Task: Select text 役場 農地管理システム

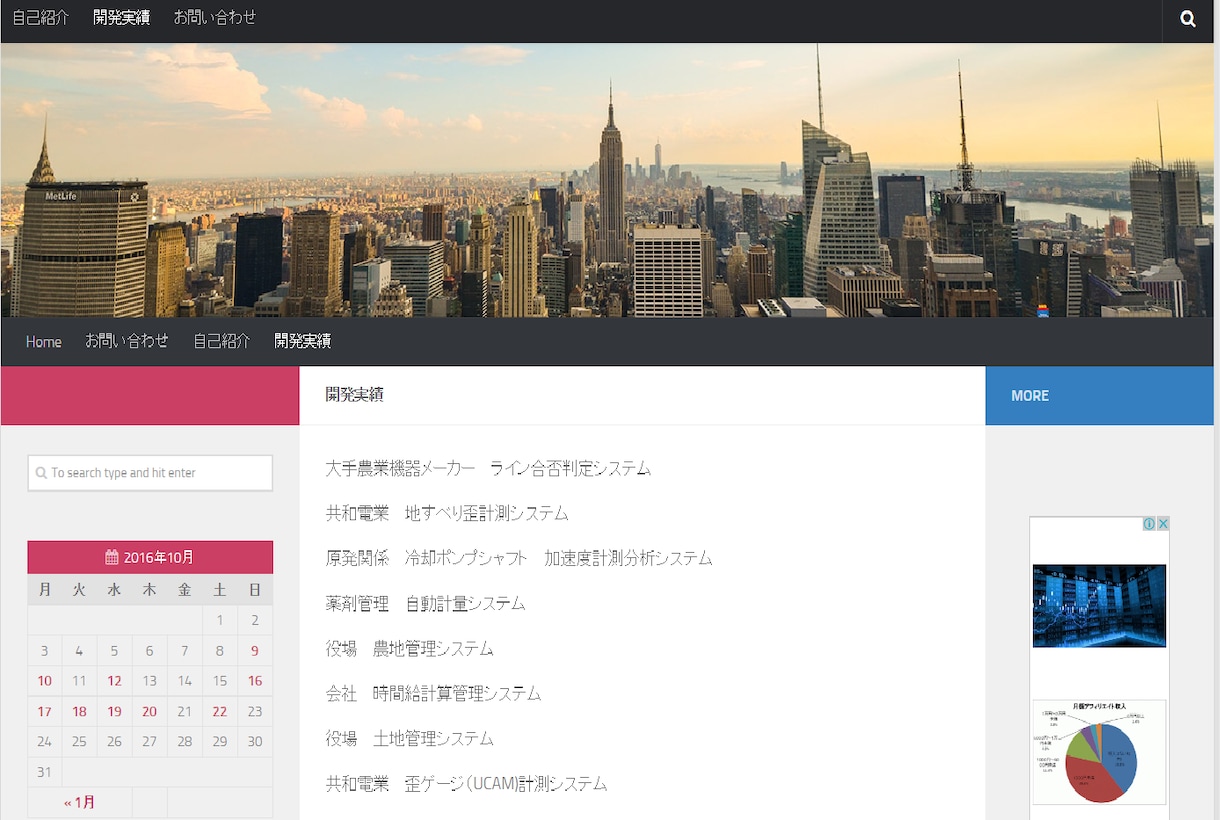Action: click(409, 649)
